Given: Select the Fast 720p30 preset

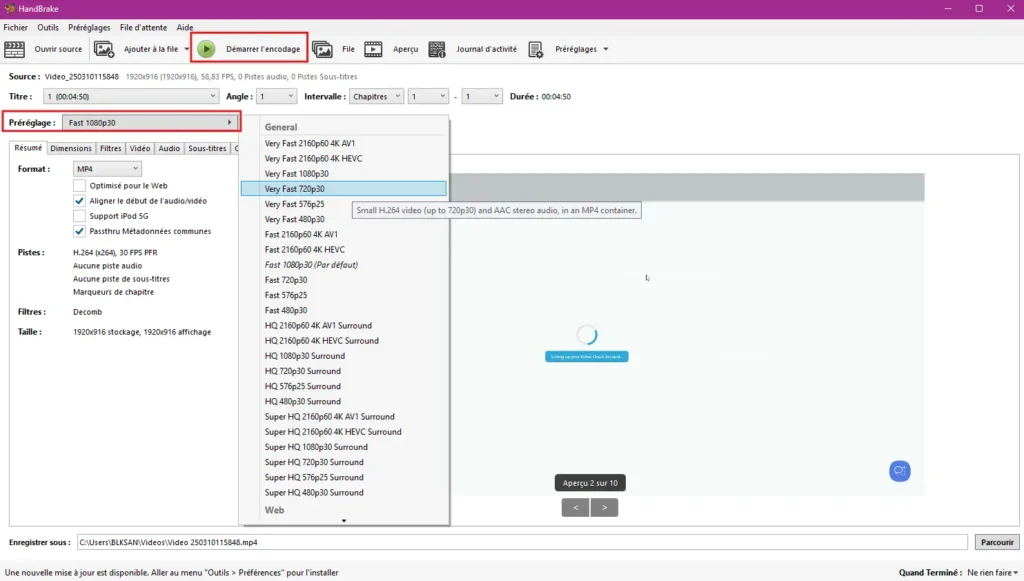Looking at the screenshot, I should (x=344, y=280).
